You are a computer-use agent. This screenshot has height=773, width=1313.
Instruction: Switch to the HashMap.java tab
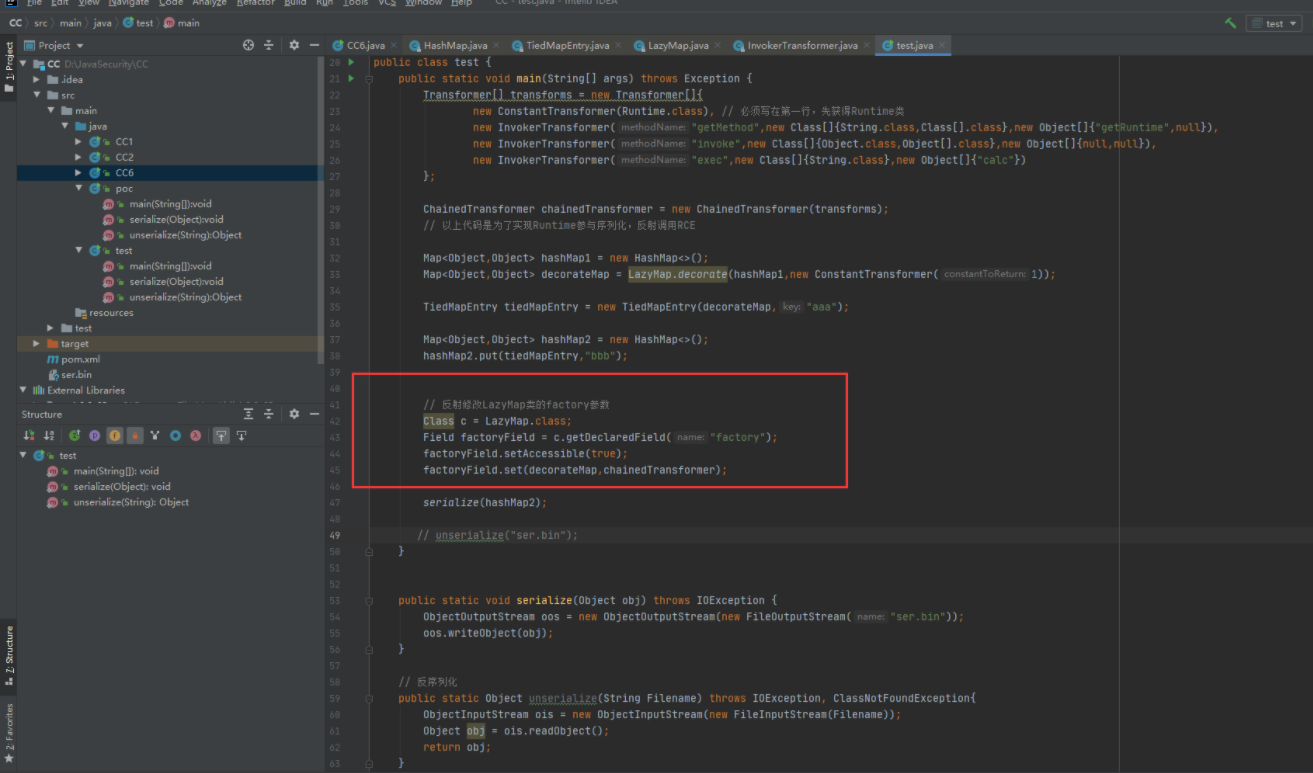[455, 45]
